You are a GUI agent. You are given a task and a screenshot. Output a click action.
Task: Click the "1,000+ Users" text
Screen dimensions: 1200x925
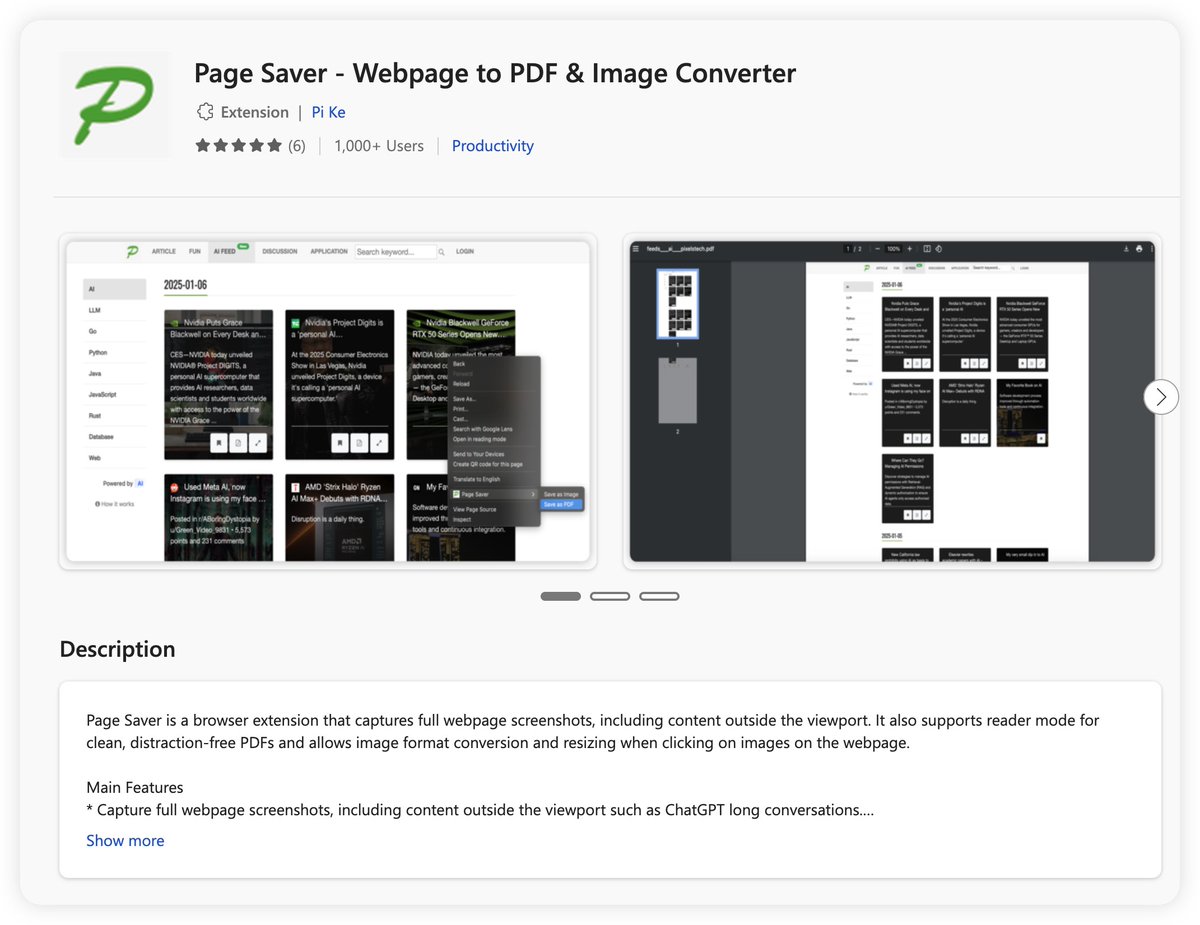coord(379,146)
